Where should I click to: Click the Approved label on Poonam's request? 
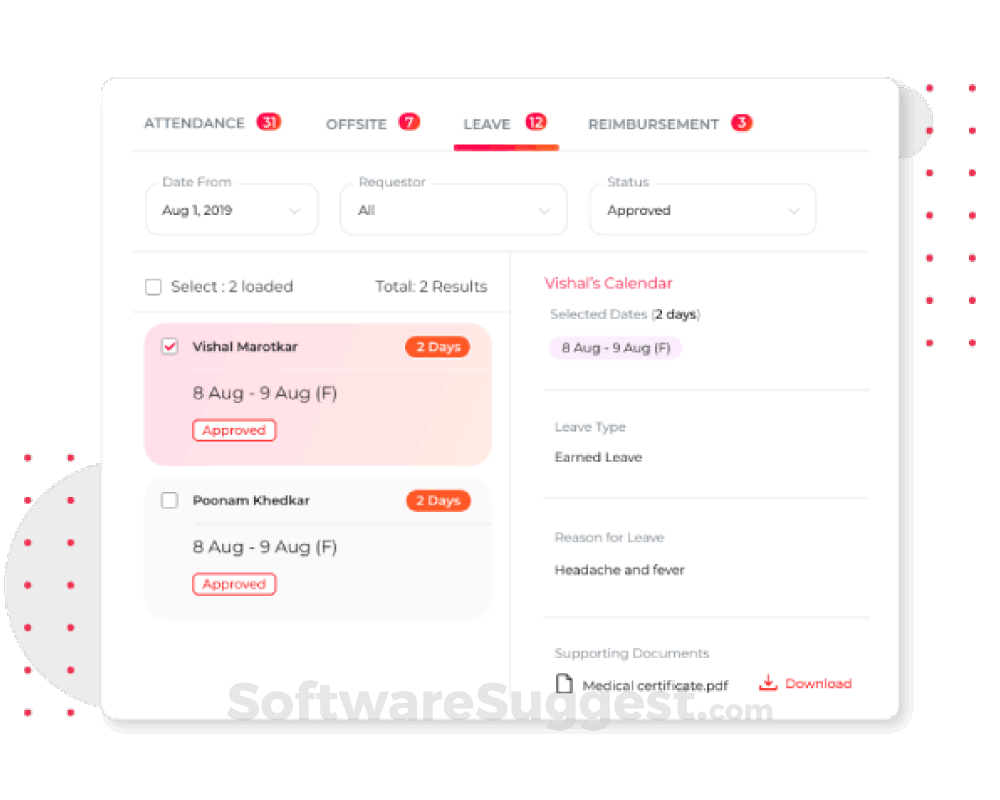pos(234,584)
